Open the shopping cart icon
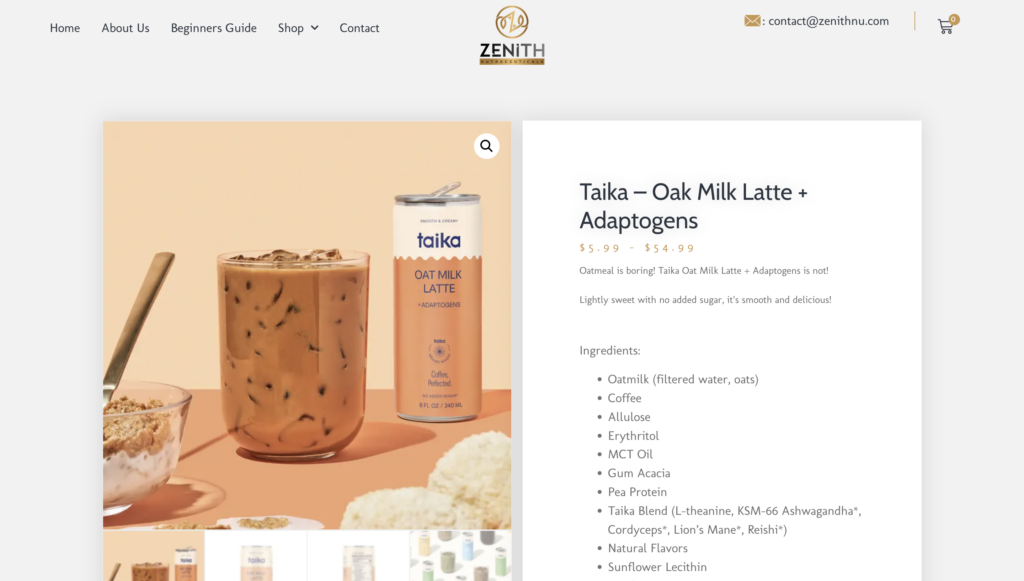1024x581 pixels. click(x=945, y=27)
